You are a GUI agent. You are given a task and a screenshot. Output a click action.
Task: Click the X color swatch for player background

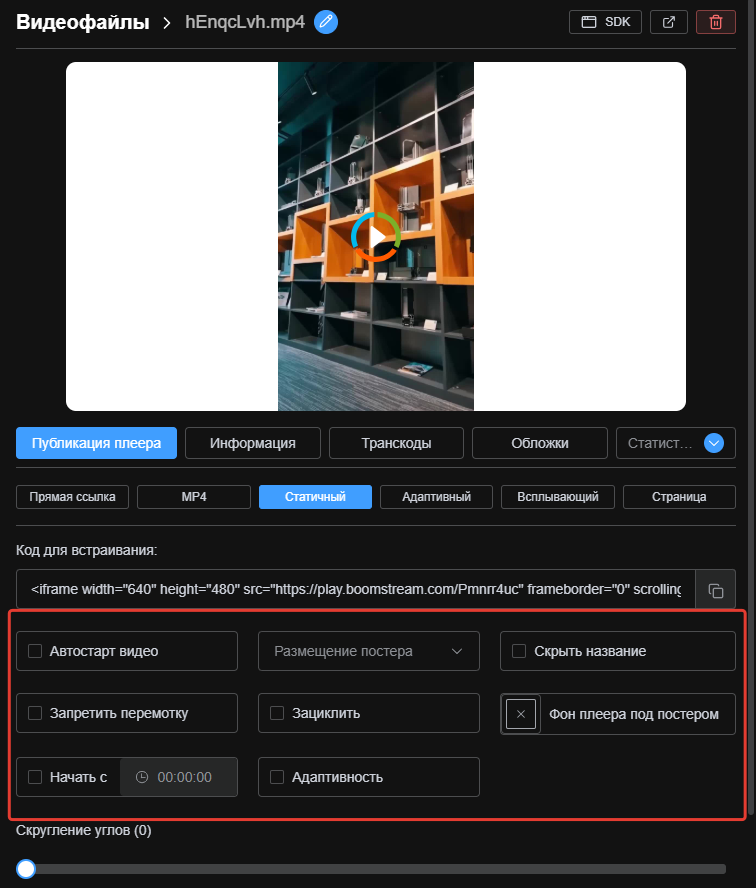click(521, 714)
